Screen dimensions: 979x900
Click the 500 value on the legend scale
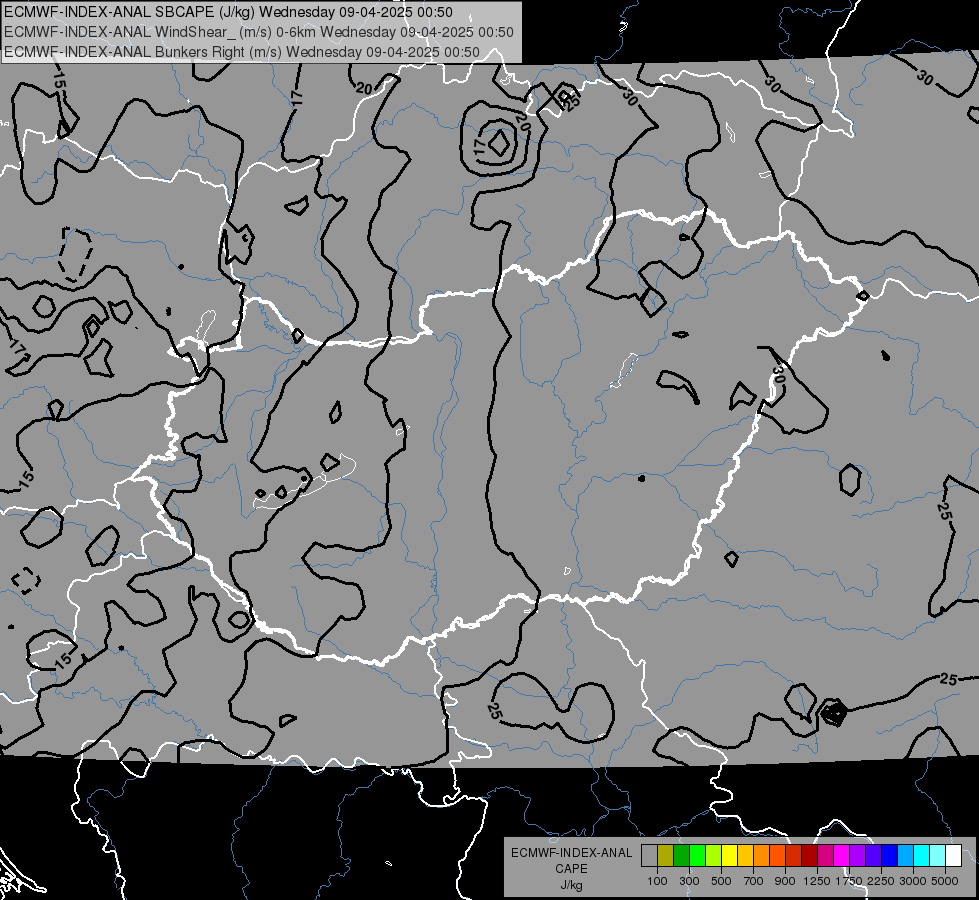click(721, 881)
